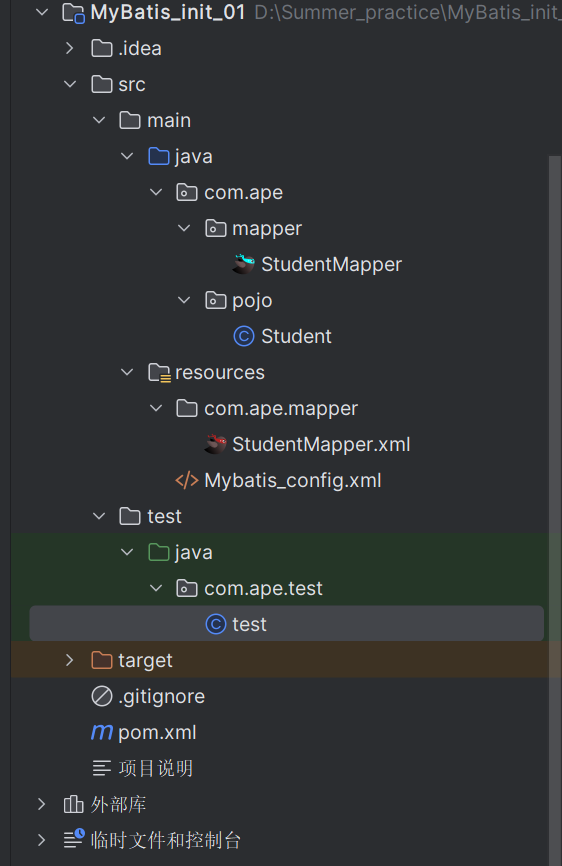Image resolution: width=562 pixels, height=866 pixels.
Task: Collapse the MyBatis_init_01 project root
Action: tap(42, 12)
